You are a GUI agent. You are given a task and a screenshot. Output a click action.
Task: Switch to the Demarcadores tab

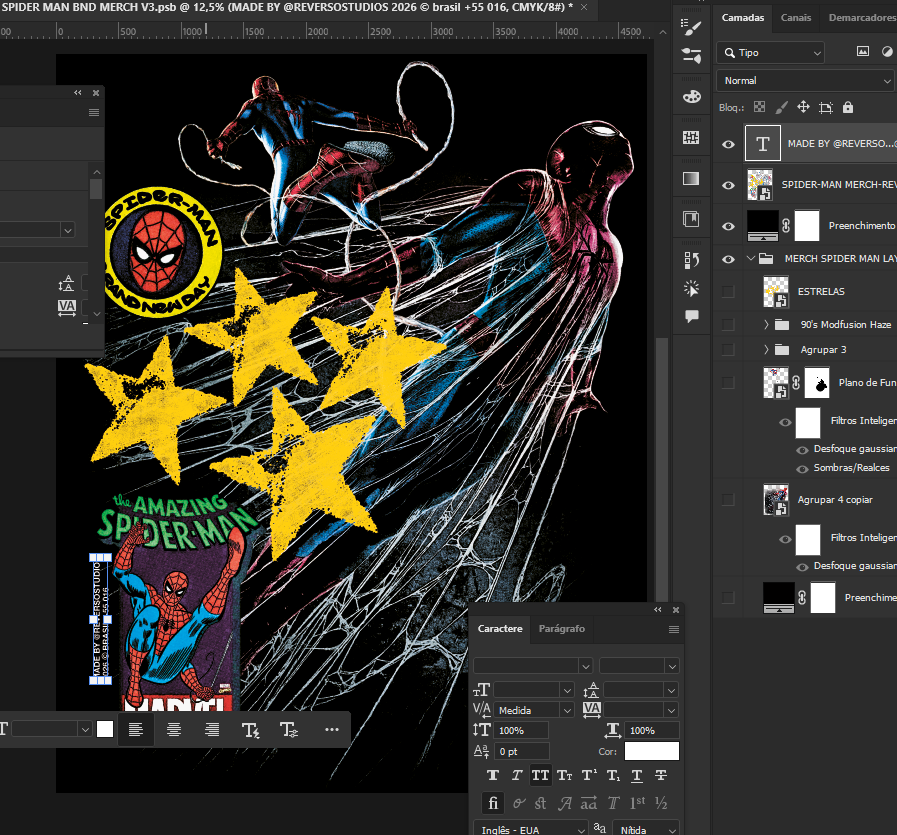tap(862, 18)
